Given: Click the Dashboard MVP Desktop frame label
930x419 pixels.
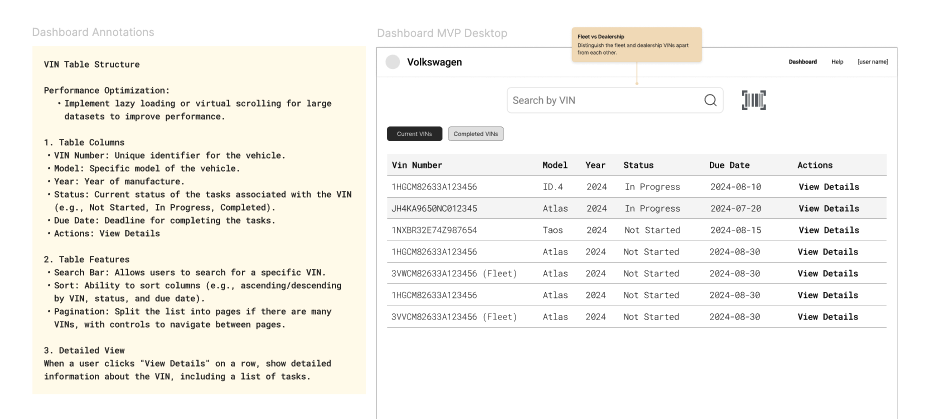Looking at the screenshot, I should tap(442, 33).
